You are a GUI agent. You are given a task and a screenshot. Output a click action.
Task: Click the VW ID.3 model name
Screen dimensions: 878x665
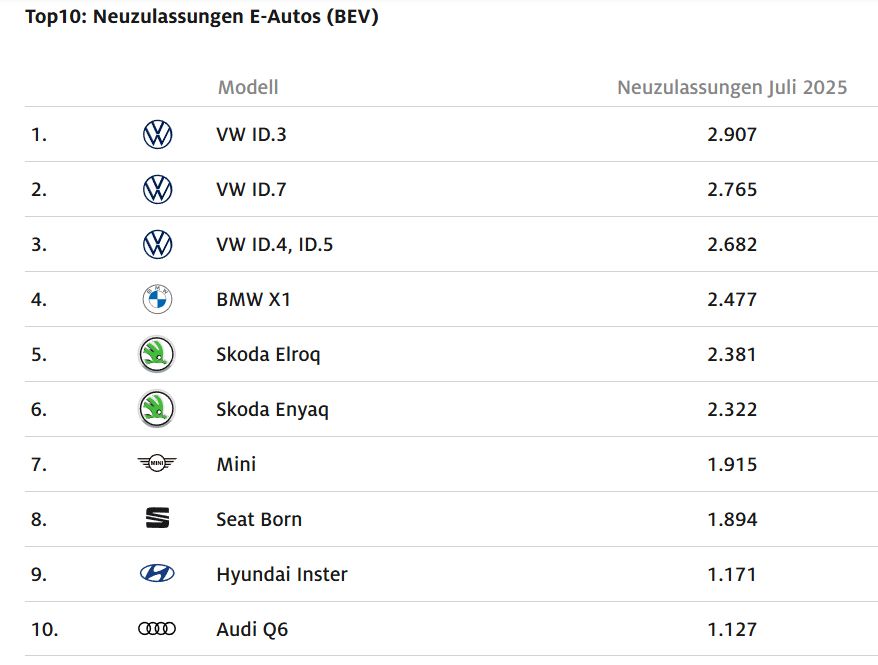pos(251,134)
